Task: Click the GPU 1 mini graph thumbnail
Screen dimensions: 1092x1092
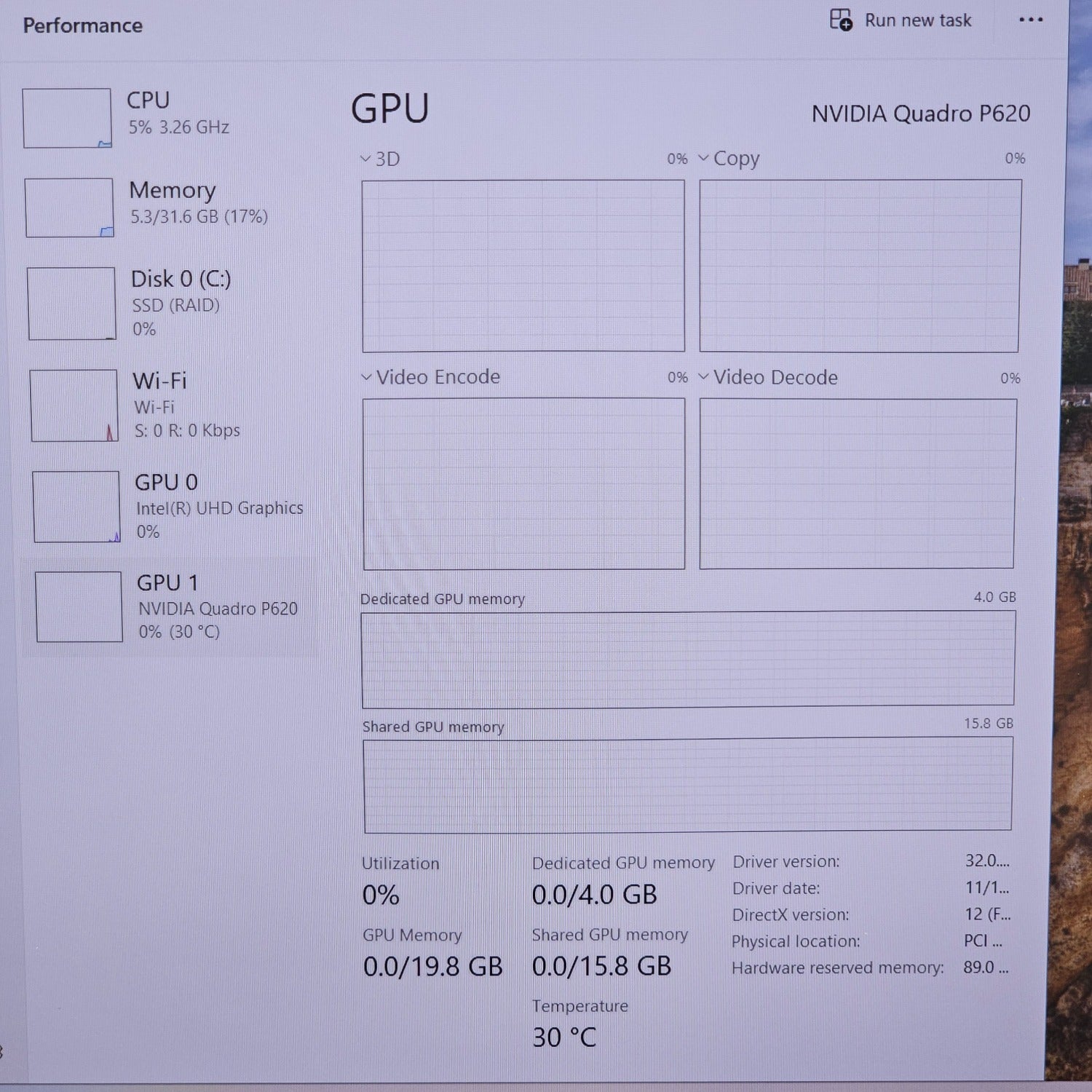Action: [x=79, y=607]
